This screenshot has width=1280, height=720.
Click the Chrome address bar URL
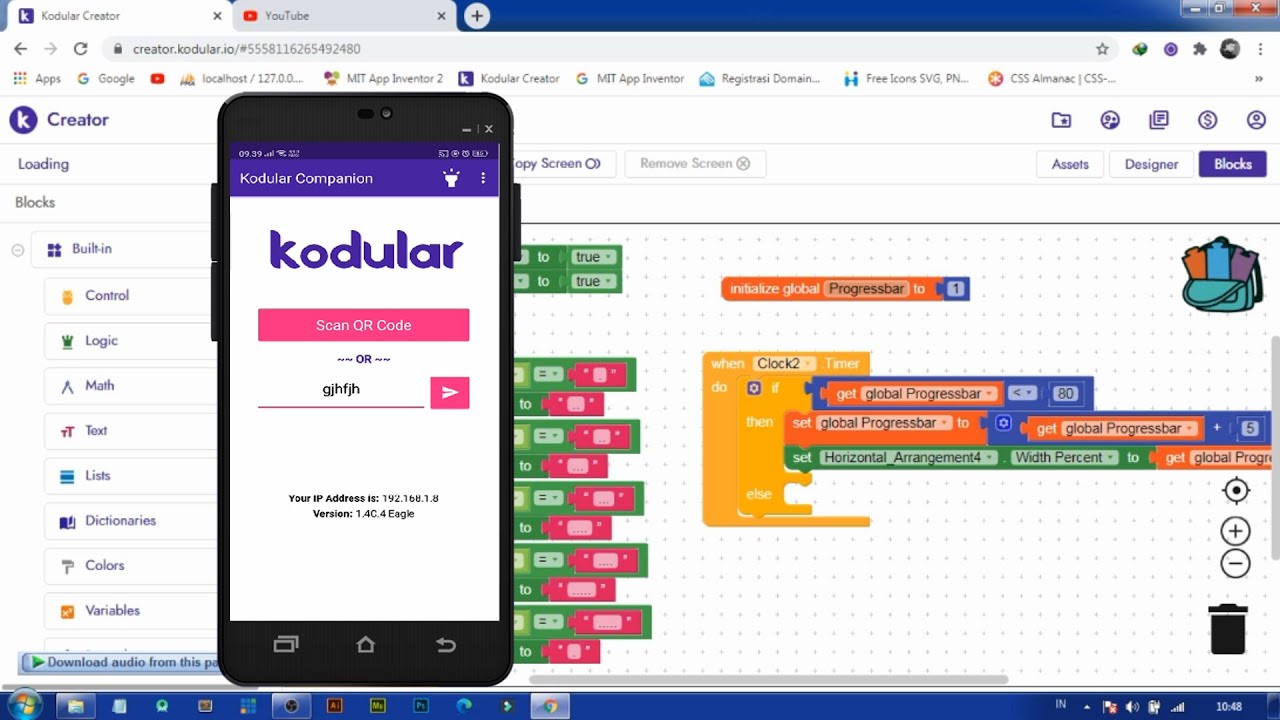(247, 48)
